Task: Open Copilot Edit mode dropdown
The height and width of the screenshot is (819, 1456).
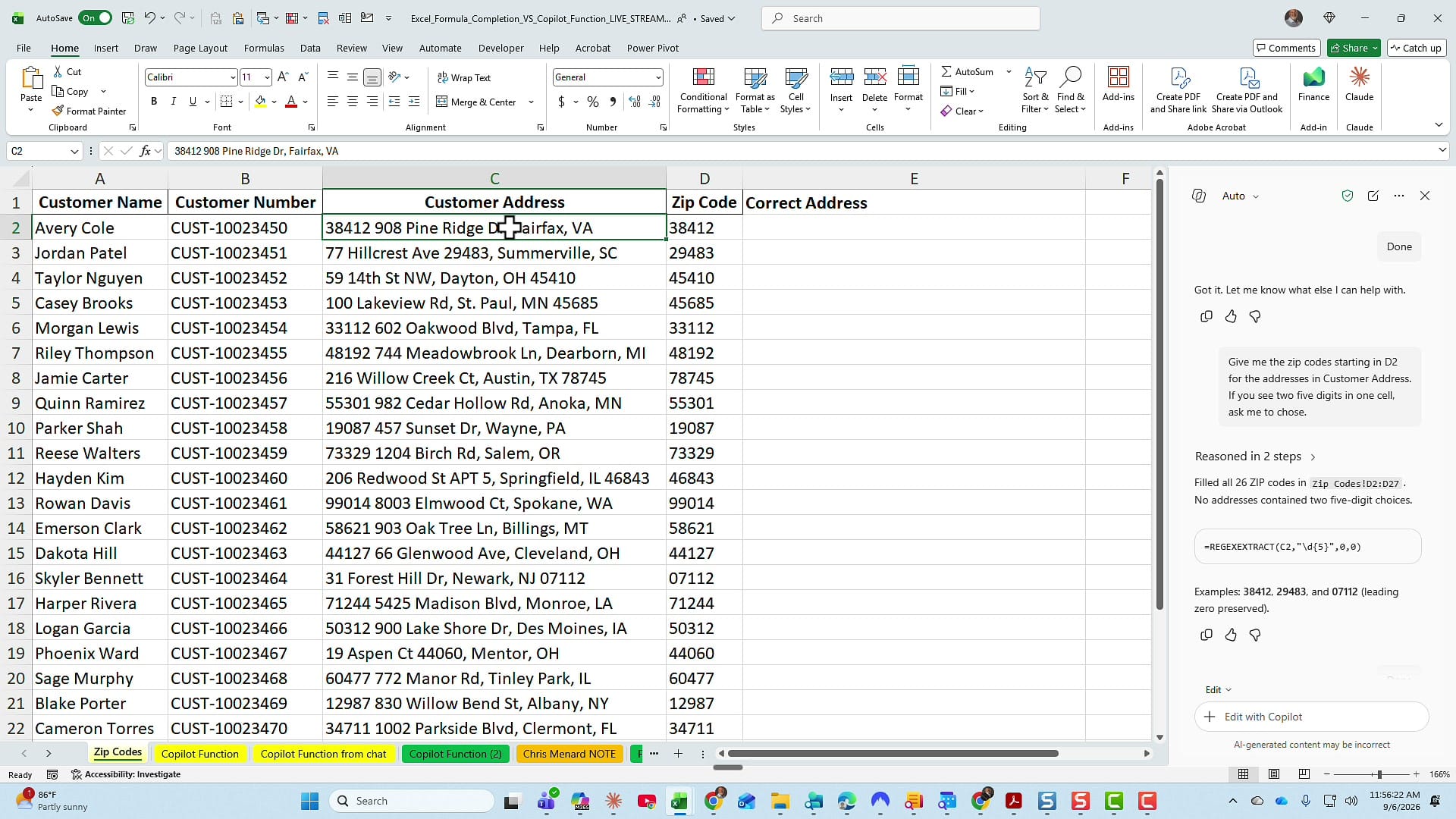Action: pos(1218,689)
